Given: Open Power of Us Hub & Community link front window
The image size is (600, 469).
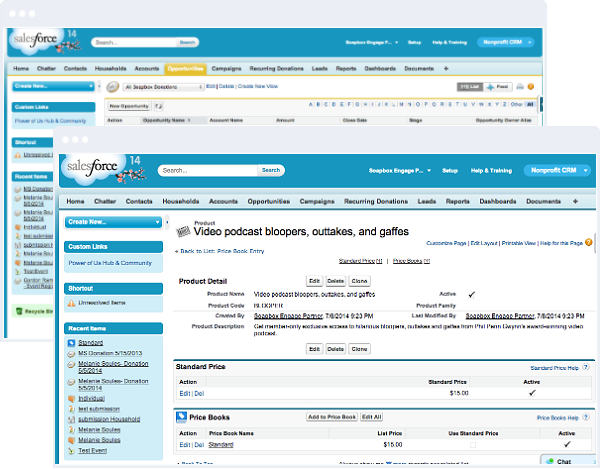Looking at the screenshot, I should point(110,263).
